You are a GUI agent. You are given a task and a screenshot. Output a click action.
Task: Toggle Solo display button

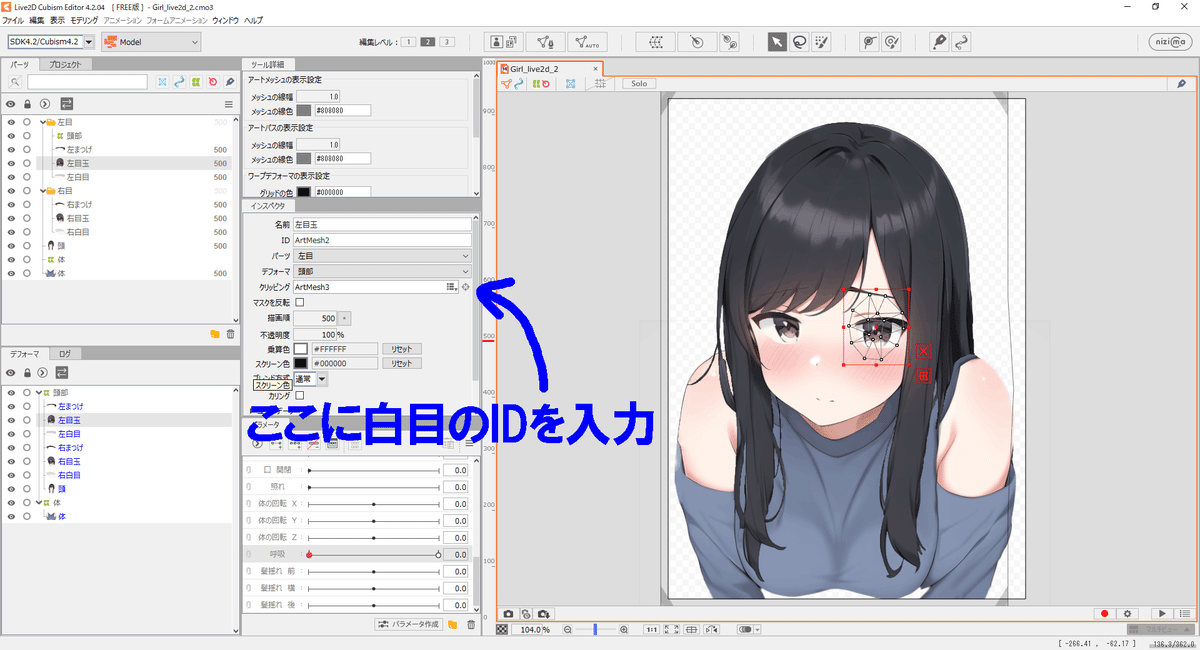pos(638,84)
